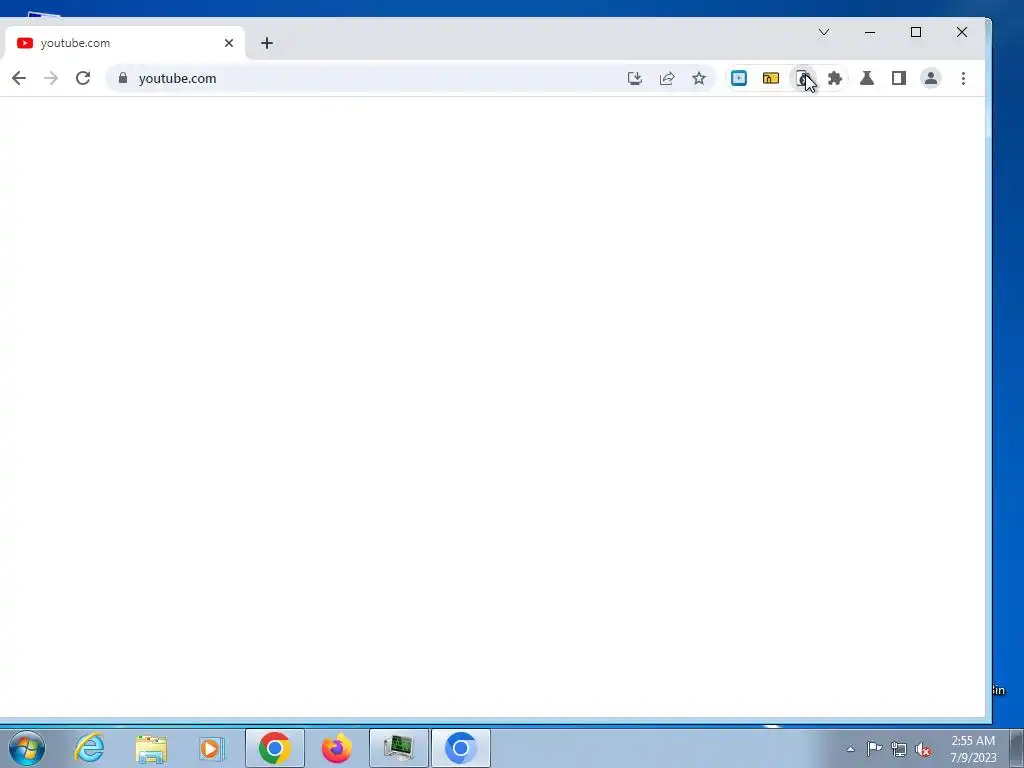Screen dimensions: 1024x768
Task: Open the Windows Start menu
Action: [27, 748]
